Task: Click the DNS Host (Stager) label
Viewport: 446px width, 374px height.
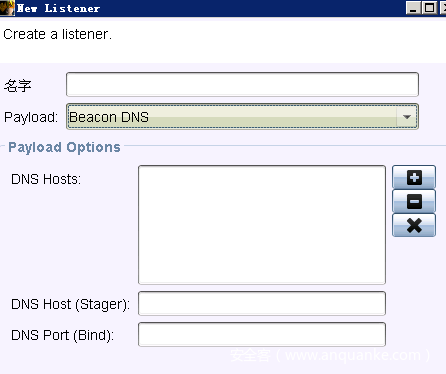Action: point(70,304)
